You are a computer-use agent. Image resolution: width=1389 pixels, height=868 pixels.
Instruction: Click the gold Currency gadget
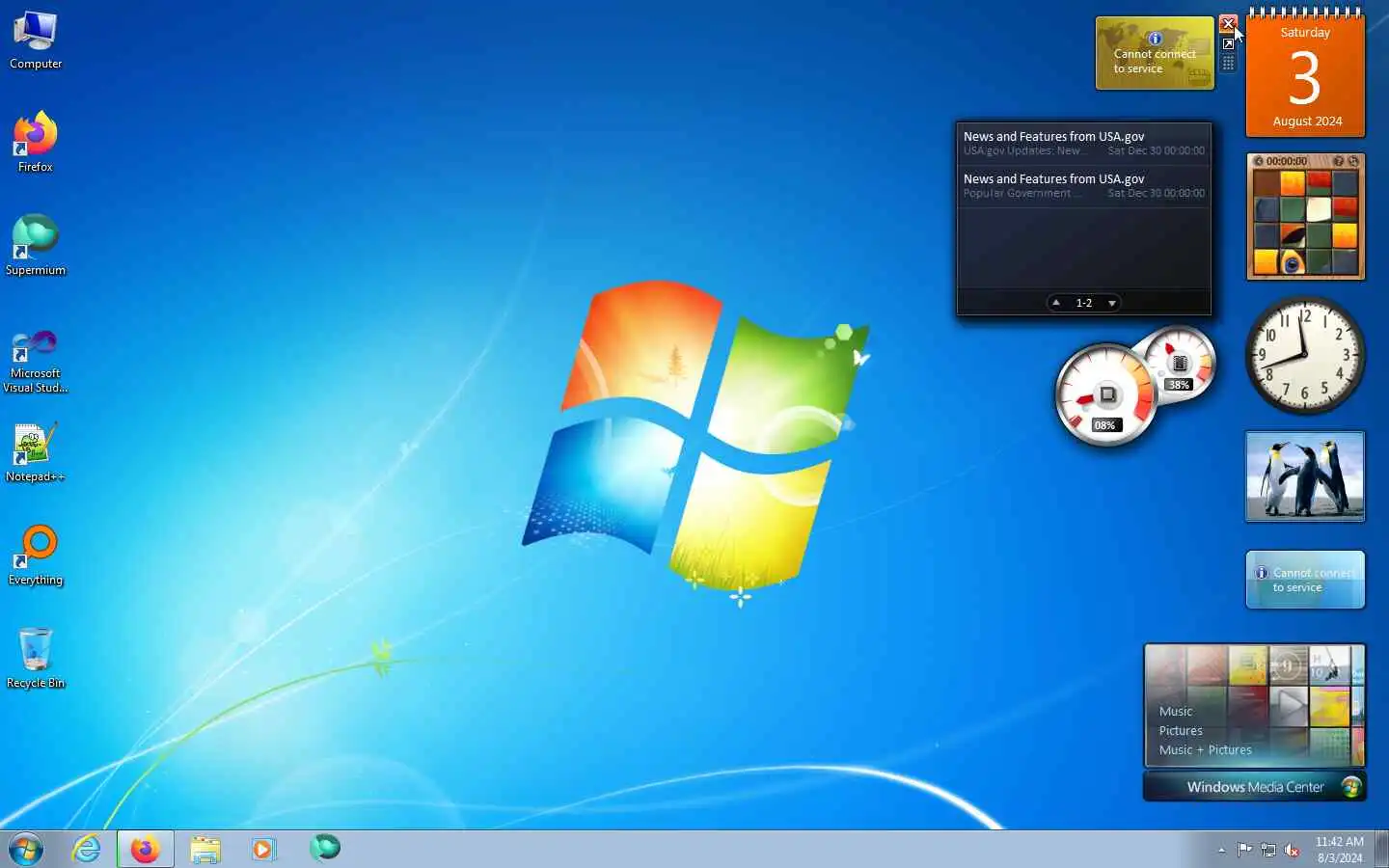coord(1155,53)
